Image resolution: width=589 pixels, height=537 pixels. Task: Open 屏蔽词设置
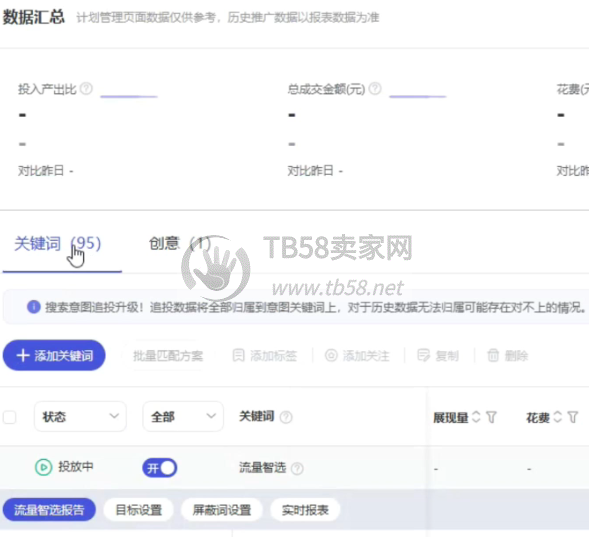222,510
